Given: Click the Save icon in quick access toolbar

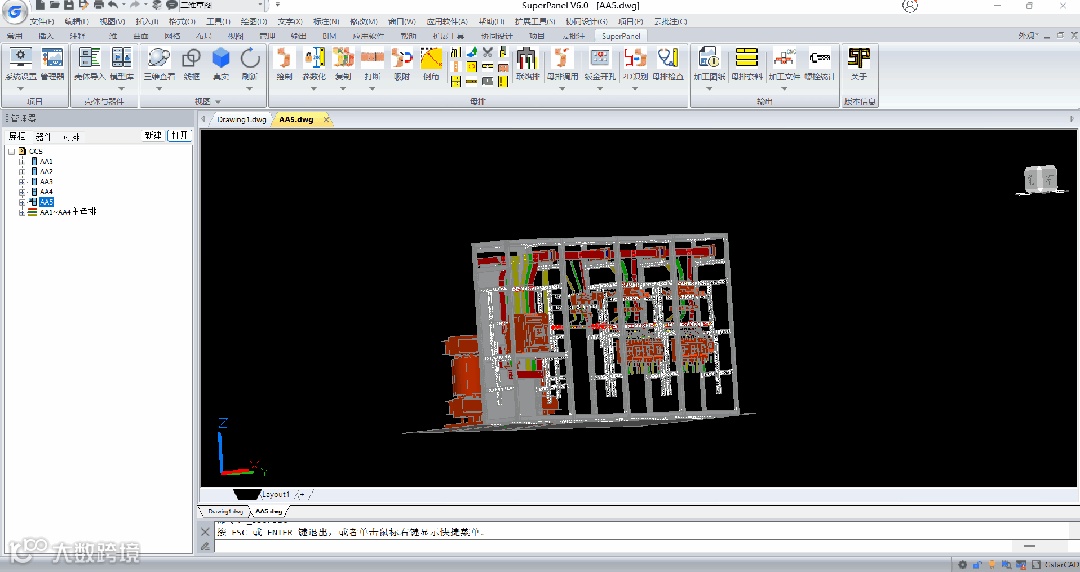Looking at the screenshot, I should pos(68,5).
